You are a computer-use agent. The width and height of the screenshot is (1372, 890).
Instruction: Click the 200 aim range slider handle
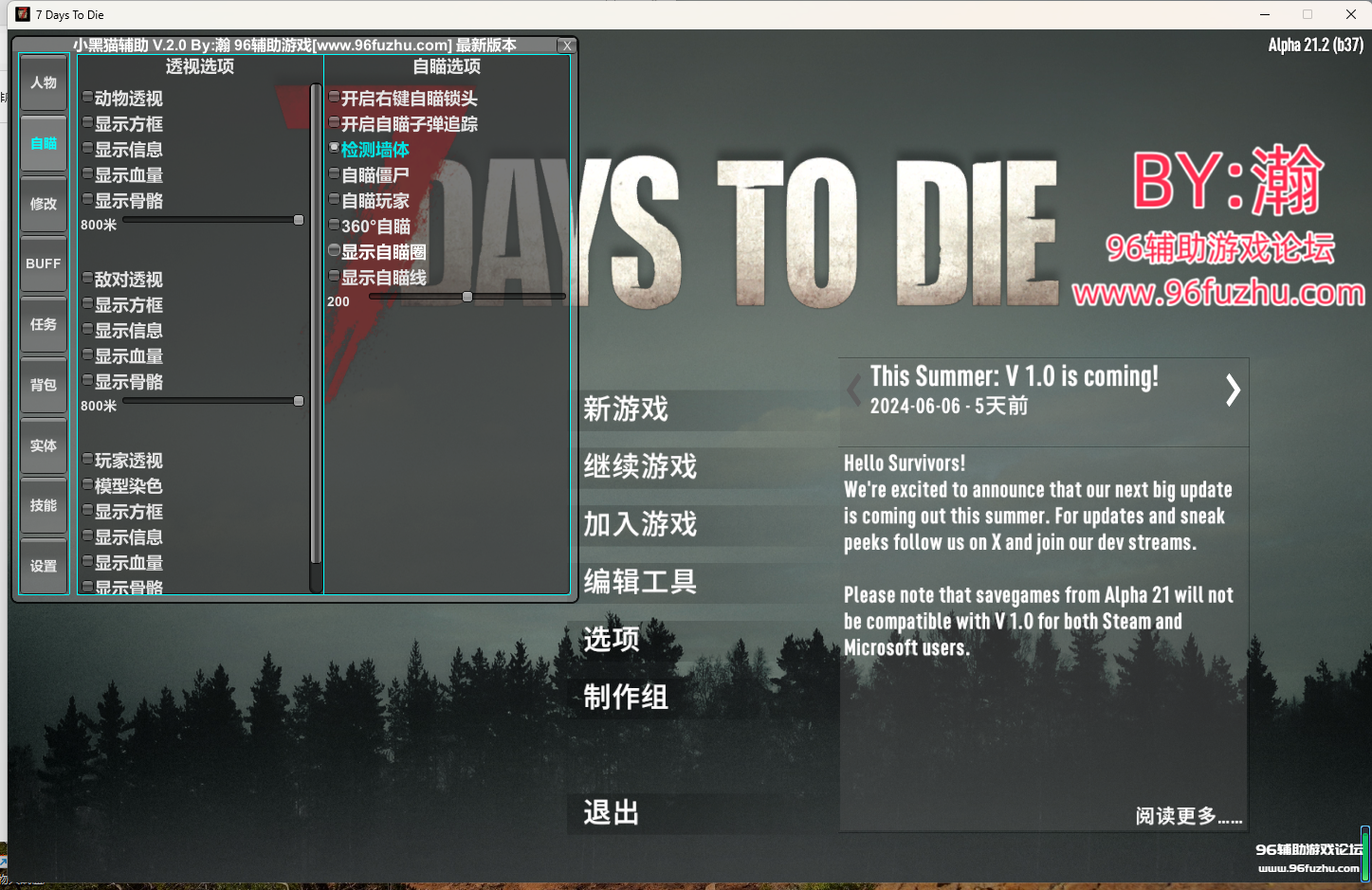pos(467,297)
